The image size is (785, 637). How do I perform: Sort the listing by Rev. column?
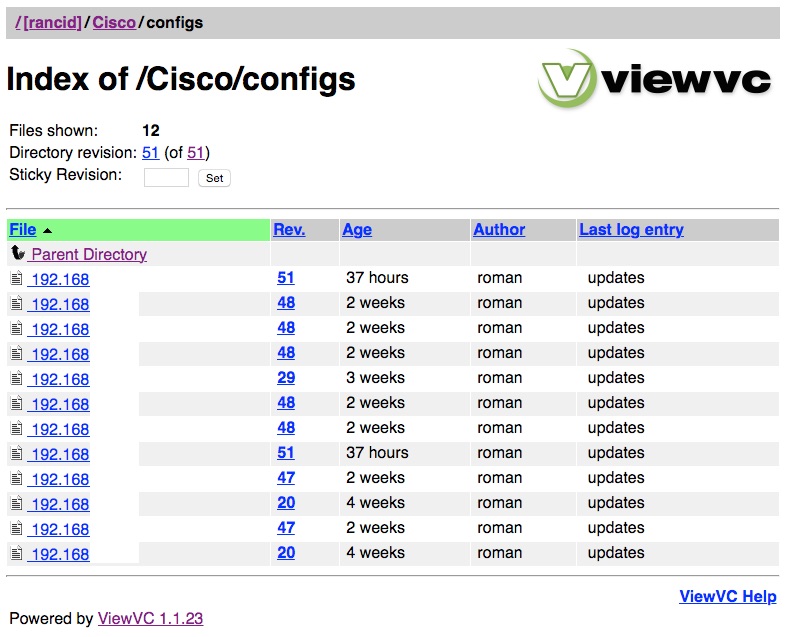coord(289,230)
